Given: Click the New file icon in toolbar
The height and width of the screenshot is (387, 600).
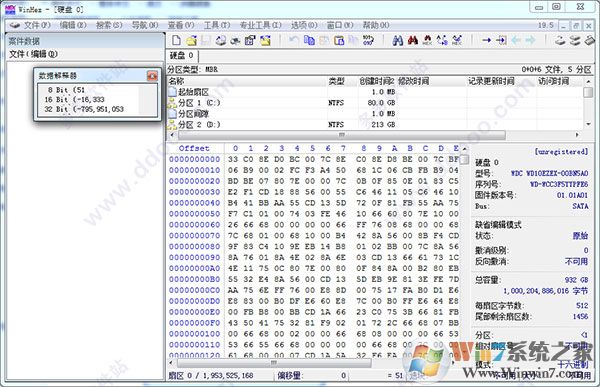Looking at the screenshot, I should [176, 40].
